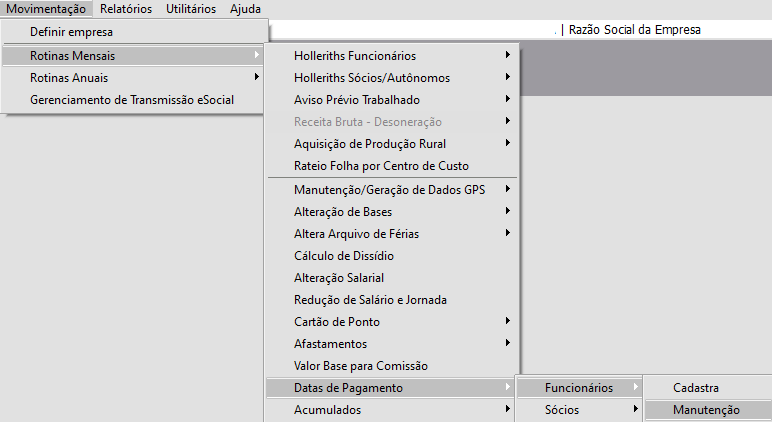
Task: Select Definir empresa menu entry
Action: pos(71,33)
